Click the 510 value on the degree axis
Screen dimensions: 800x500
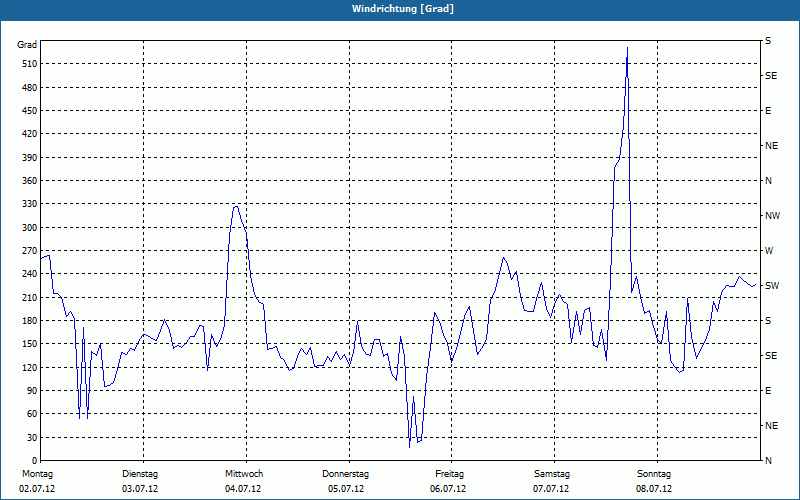31,64
